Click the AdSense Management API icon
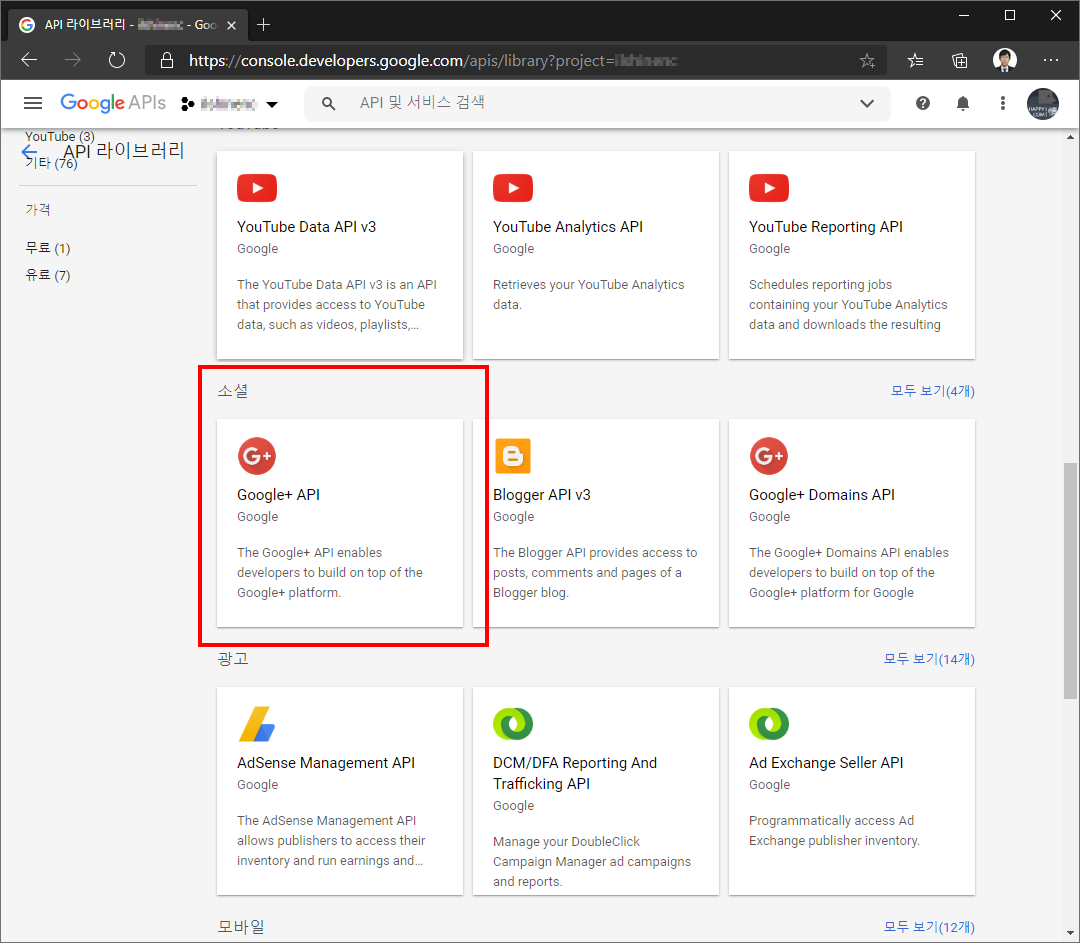The width and height of the screenshot is (1080, 943). pos(257,724)
